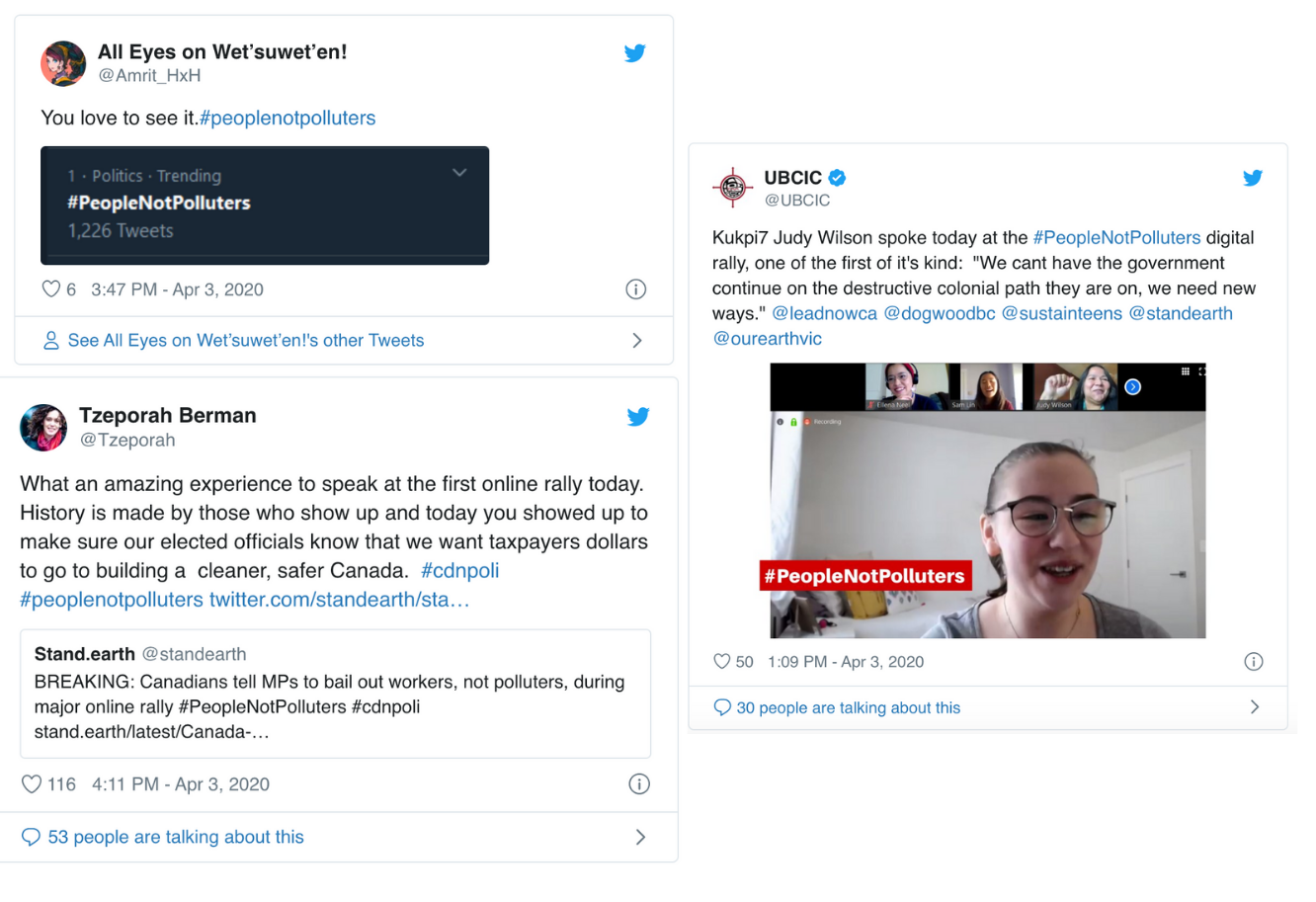Open the #peoplenotpolluters hashtag in Amrit_HxH tweet

click(x=288, y=119)
